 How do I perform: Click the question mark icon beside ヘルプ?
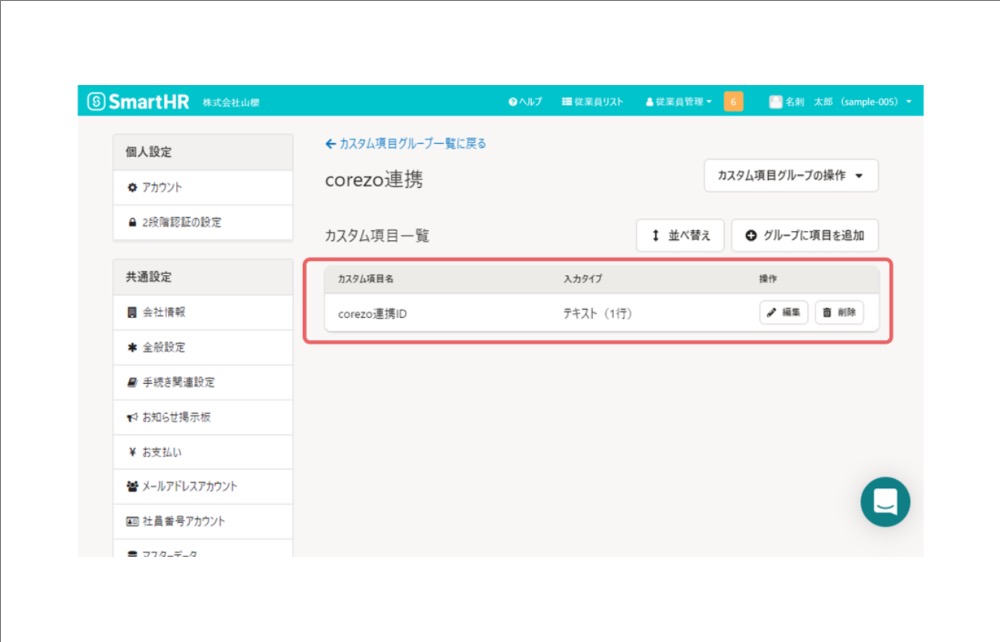point(512,102)
